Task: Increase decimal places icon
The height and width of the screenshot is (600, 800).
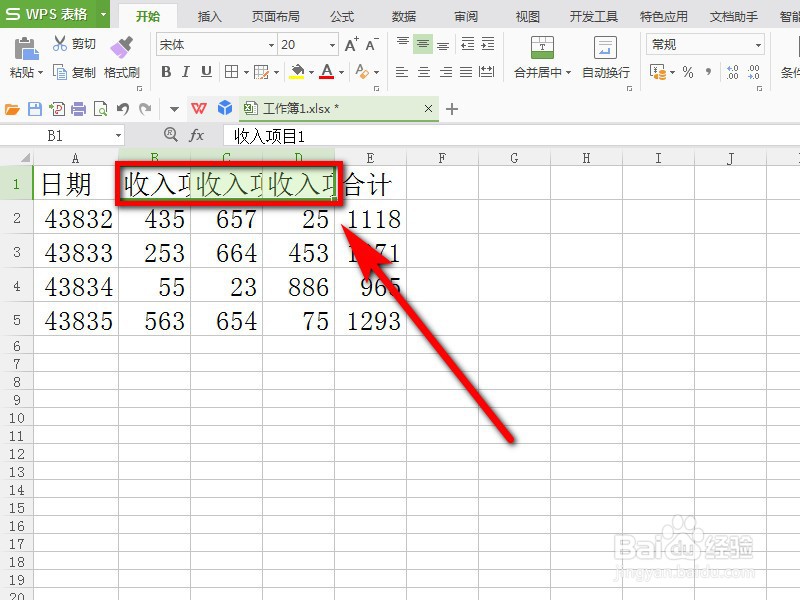Action: pos(733,72)
